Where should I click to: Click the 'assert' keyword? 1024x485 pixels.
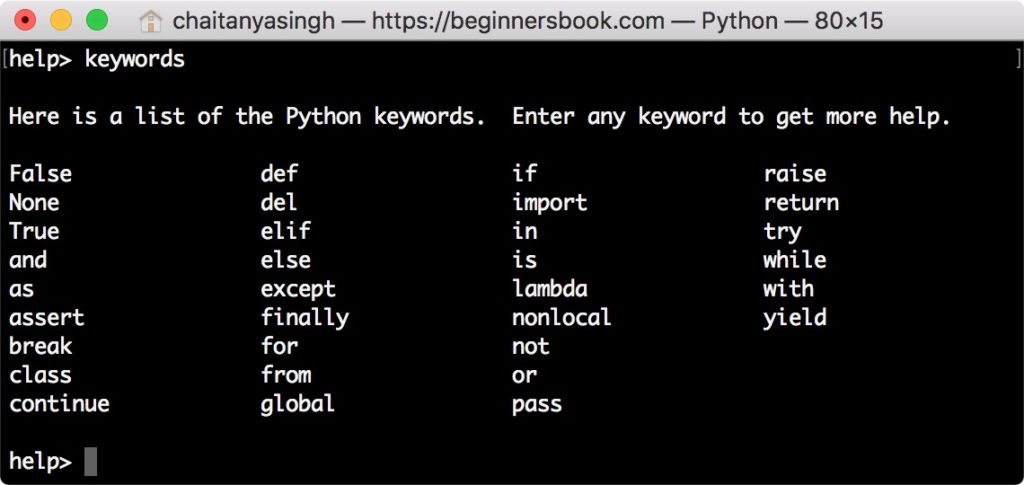[47, 318]
